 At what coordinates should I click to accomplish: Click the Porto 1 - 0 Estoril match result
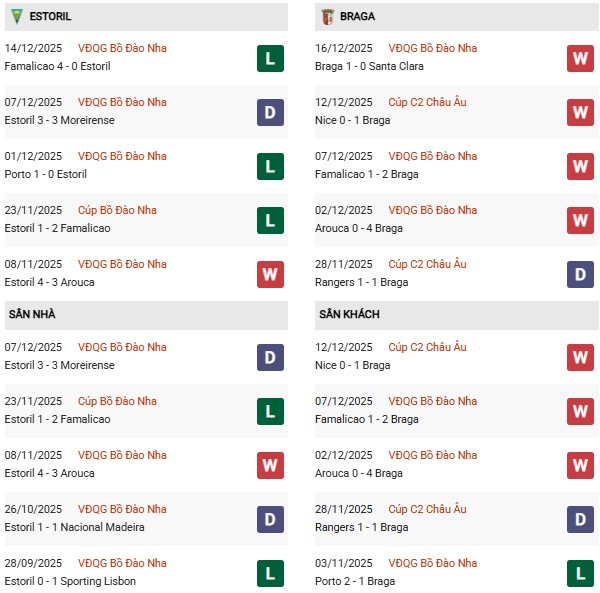tap(45, 174)
